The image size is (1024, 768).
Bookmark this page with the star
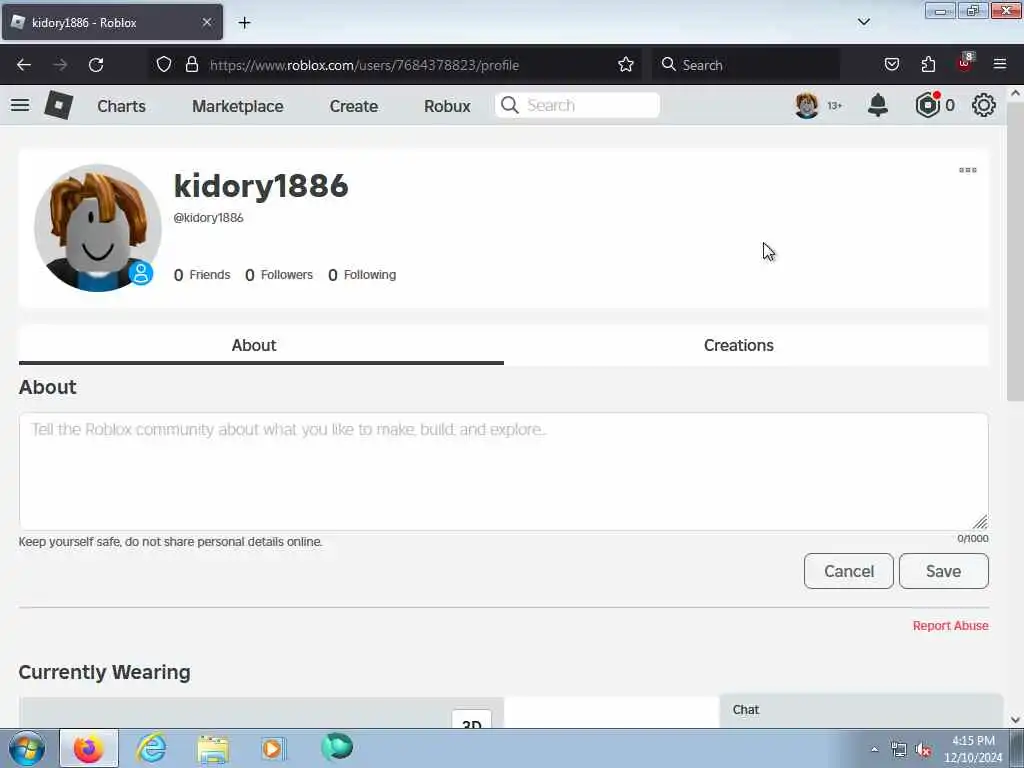626,65
